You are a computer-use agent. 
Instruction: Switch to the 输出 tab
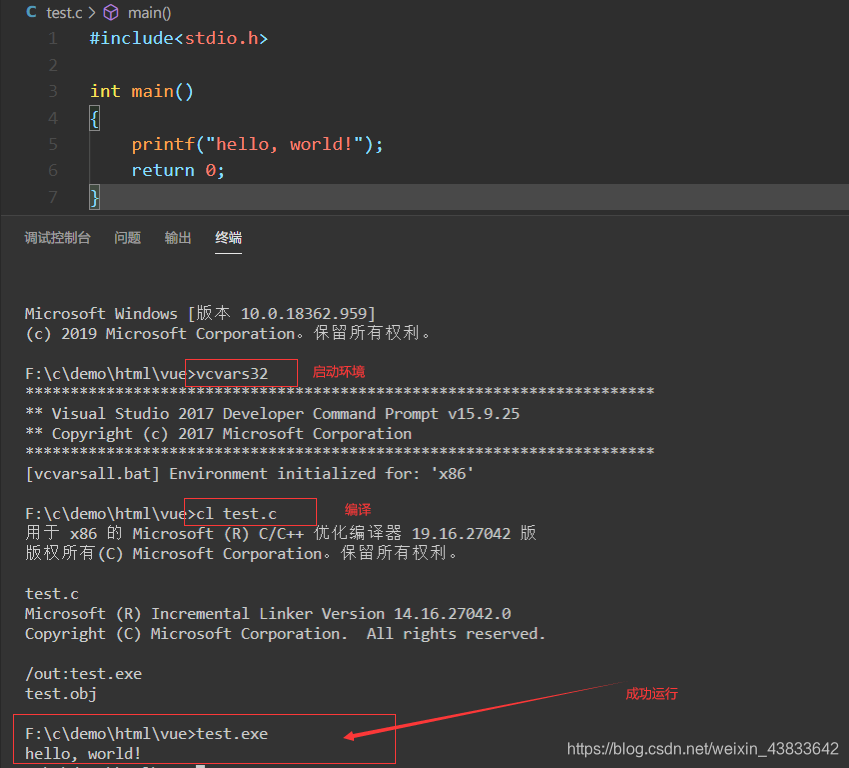[x=178, y=238]
